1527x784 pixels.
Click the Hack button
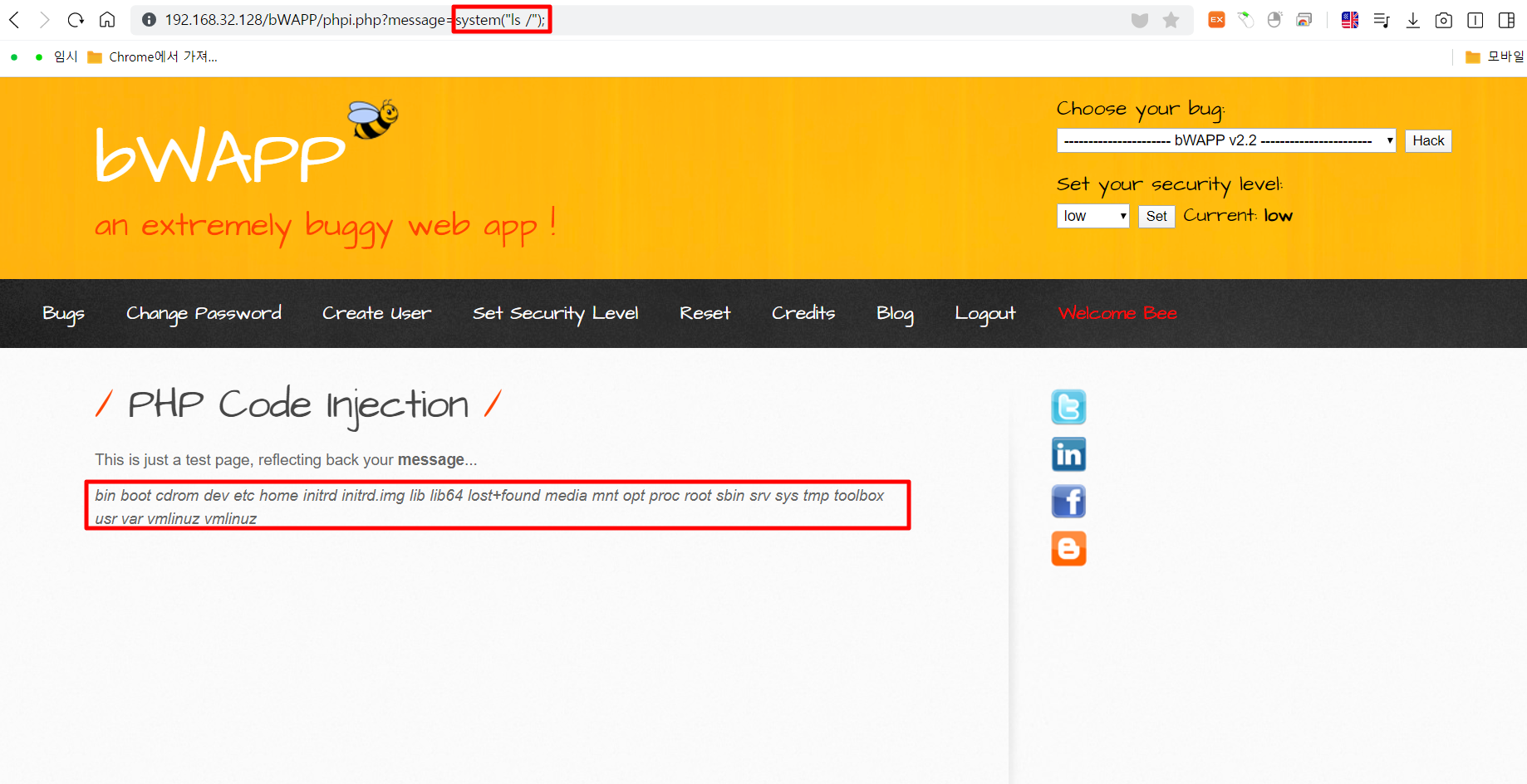(1428, 140)
